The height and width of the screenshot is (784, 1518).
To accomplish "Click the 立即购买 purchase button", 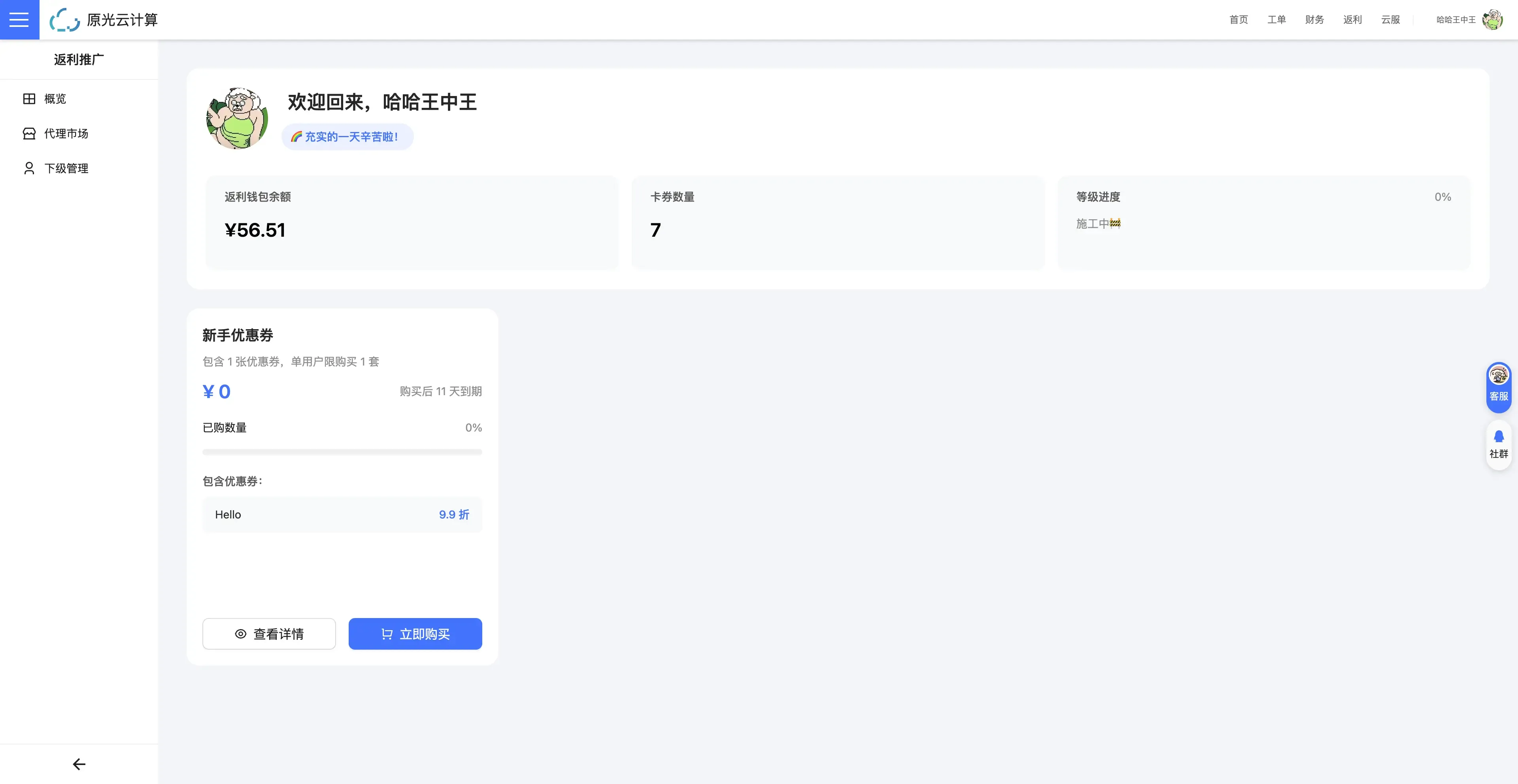I will click(415, 634).
